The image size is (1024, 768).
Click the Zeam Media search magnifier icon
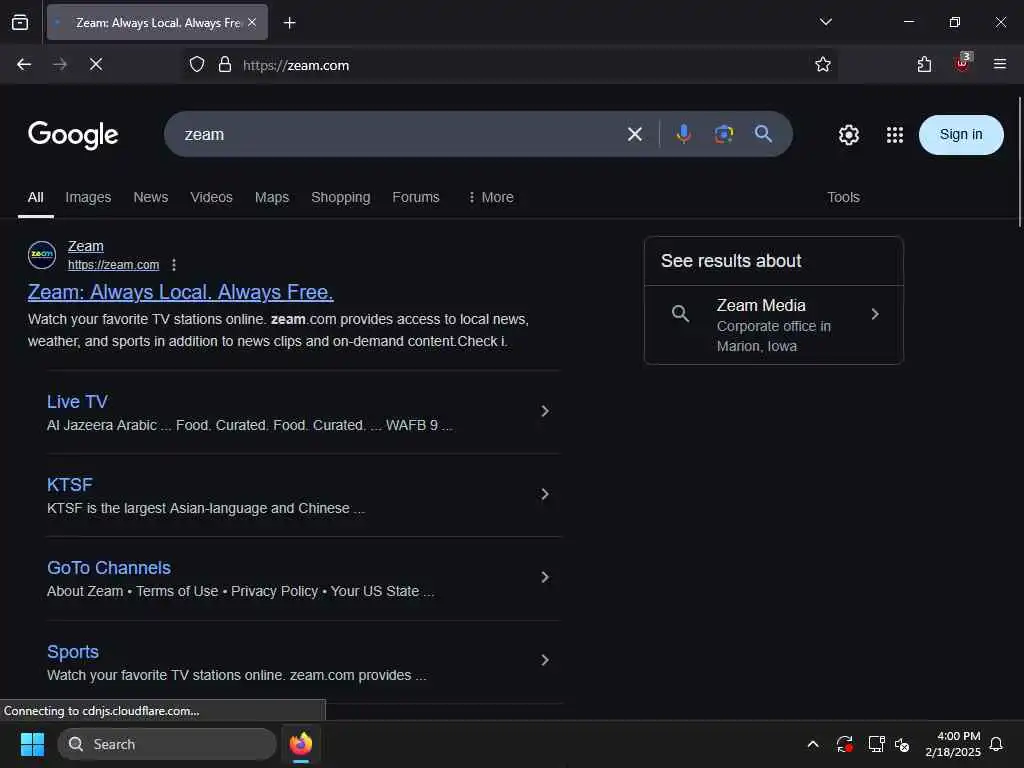pos(680,313)
